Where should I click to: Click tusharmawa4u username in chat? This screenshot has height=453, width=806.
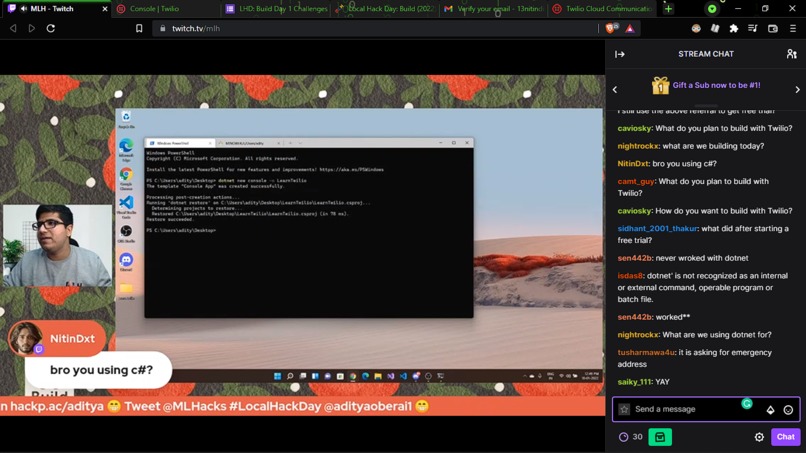tap(646, 352)
